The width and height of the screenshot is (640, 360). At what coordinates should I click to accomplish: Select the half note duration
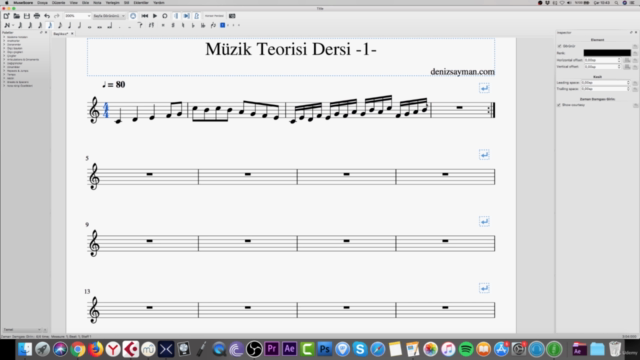click(x=79, y=25)
